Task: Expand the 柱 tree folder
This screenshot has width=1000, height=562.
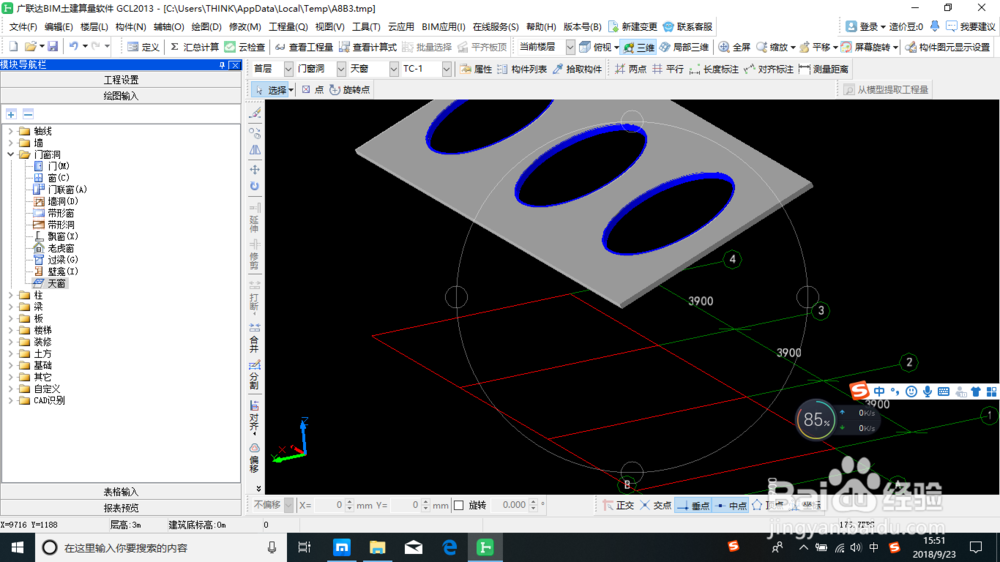Action: click(x=10, y=295)
